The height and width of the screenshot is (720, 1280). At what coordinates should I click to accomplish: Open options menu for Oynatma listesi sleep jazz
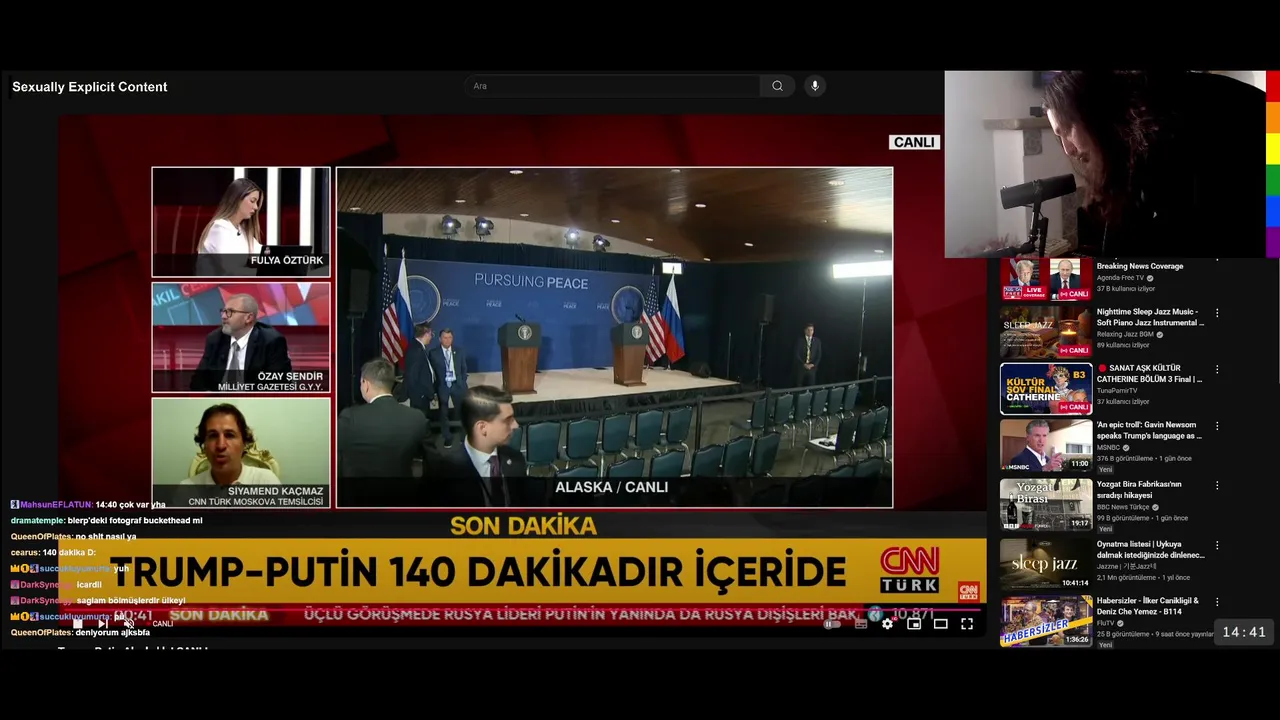coord(1217,545)
